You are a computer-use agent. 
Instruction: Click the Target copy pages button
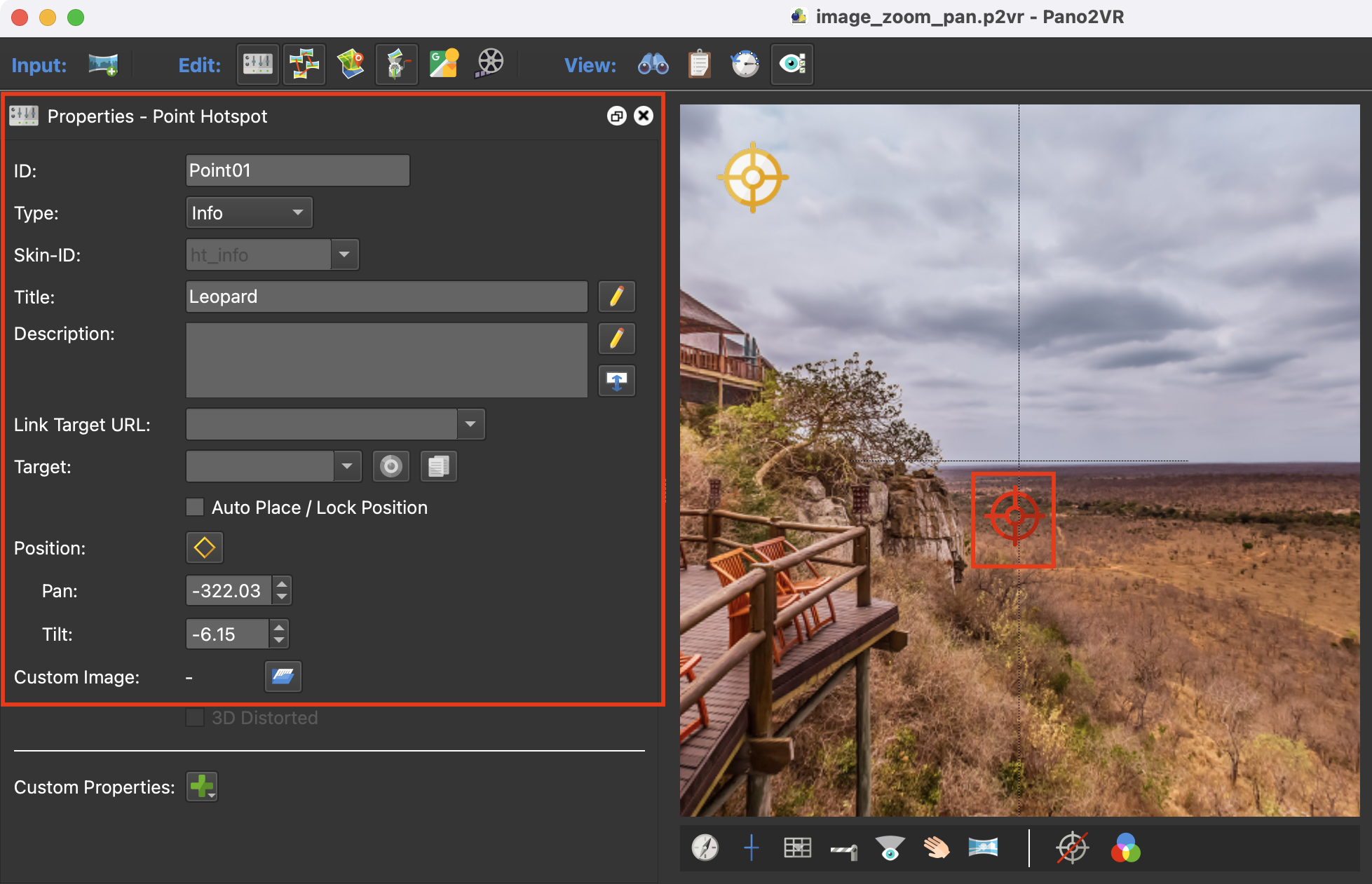(x=439, y=466)
